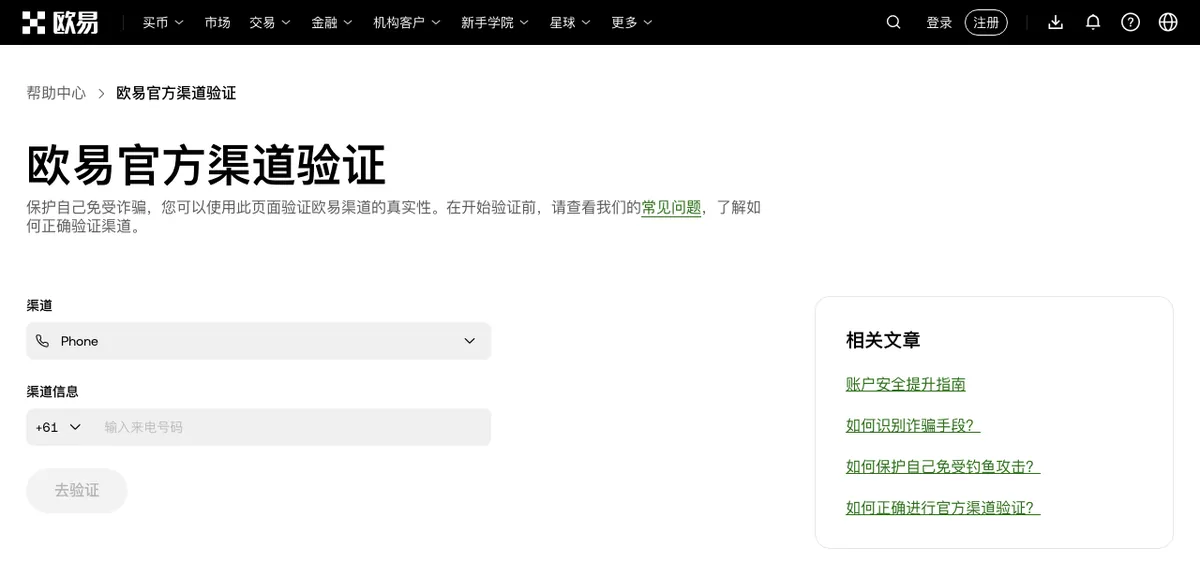This screenshot has width=1200, height=562.
Task: Open 如何正确进行官方渠道验证？ article
Action: click(x=943, y=507)
